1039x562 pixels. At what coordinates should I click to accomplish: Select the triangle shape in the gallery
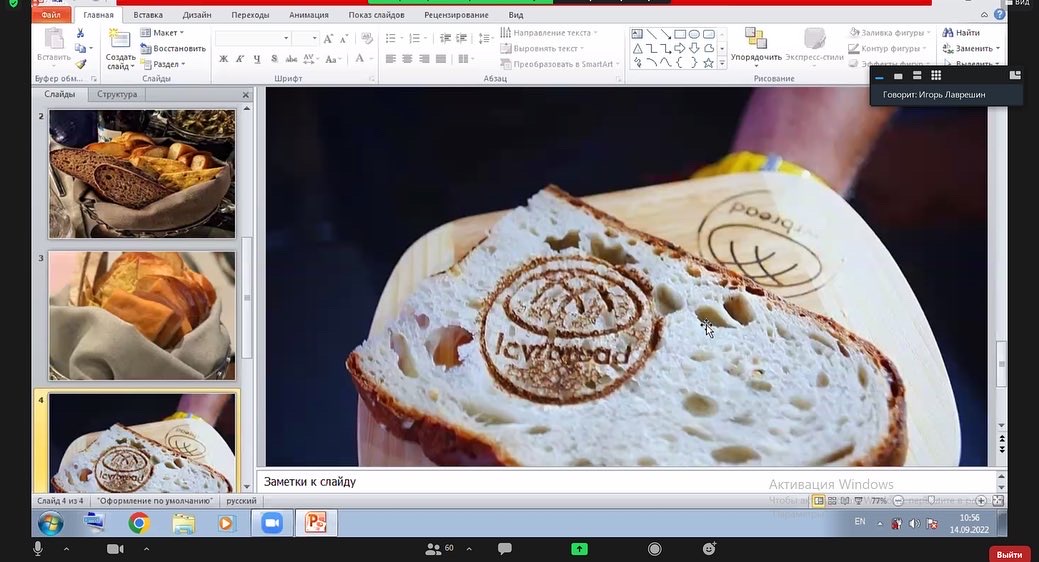(637, 48)
